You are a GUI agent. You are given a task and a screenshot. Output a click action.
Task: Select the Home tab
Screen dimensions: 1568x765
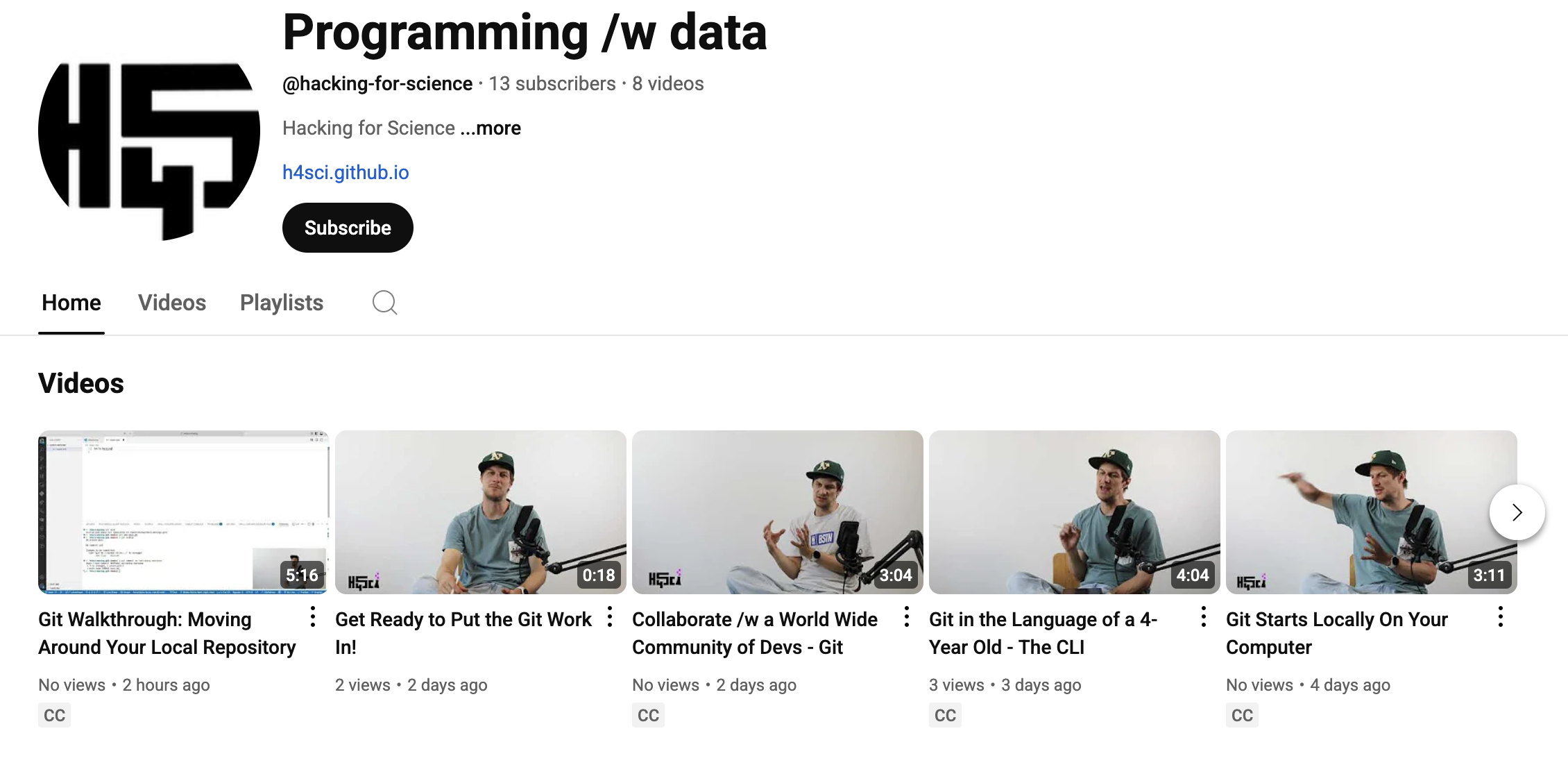[x=71, y=303]
